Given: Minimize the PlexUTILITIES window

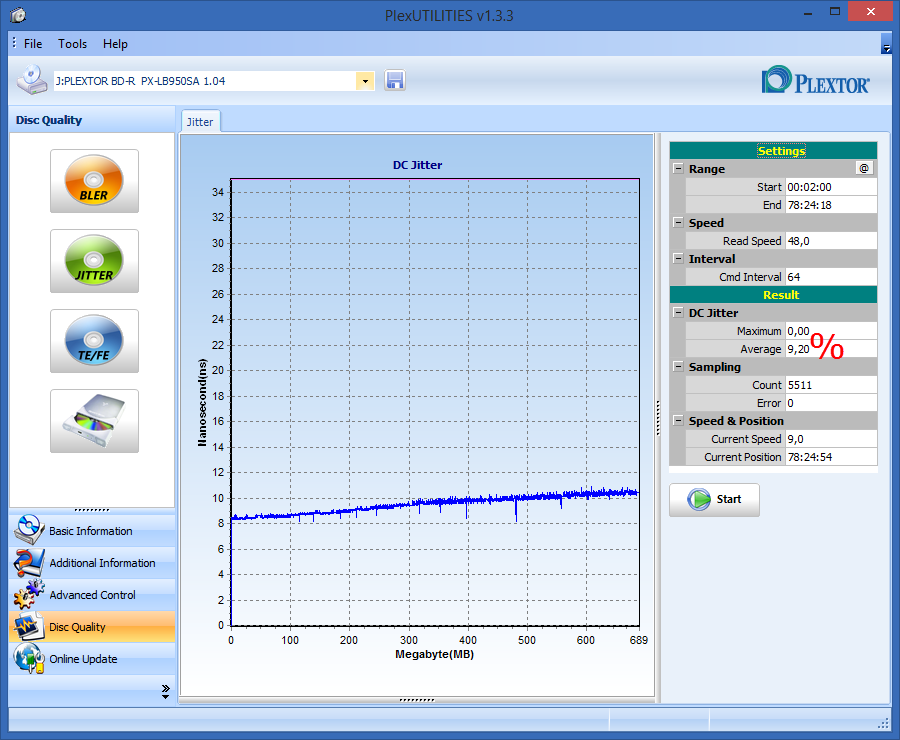Looking at the screenshot, I should (x=808, y=13).
